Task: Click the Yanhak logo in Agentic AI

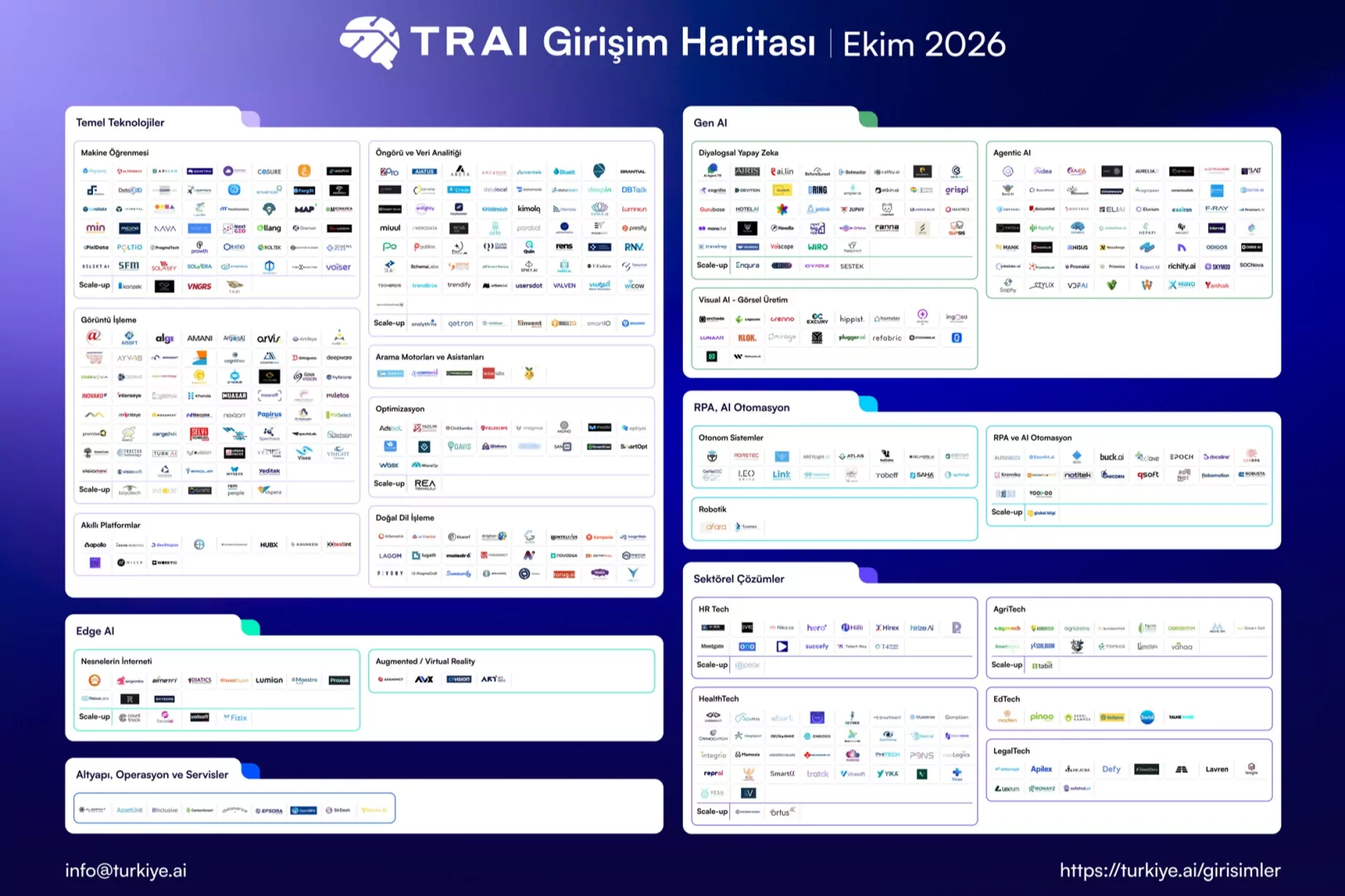Action: pyautogui.click(x=1217, y=285)
